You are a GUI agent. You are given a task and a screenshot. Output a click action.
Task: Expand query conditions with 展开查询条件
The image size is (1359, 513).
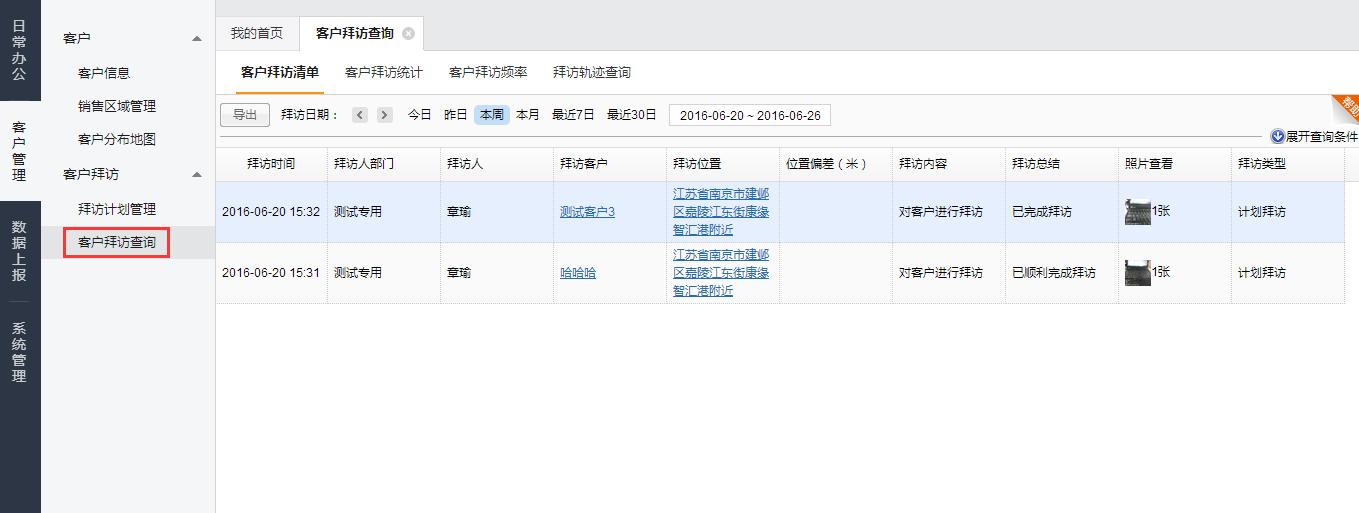[x=1314, y=137]
